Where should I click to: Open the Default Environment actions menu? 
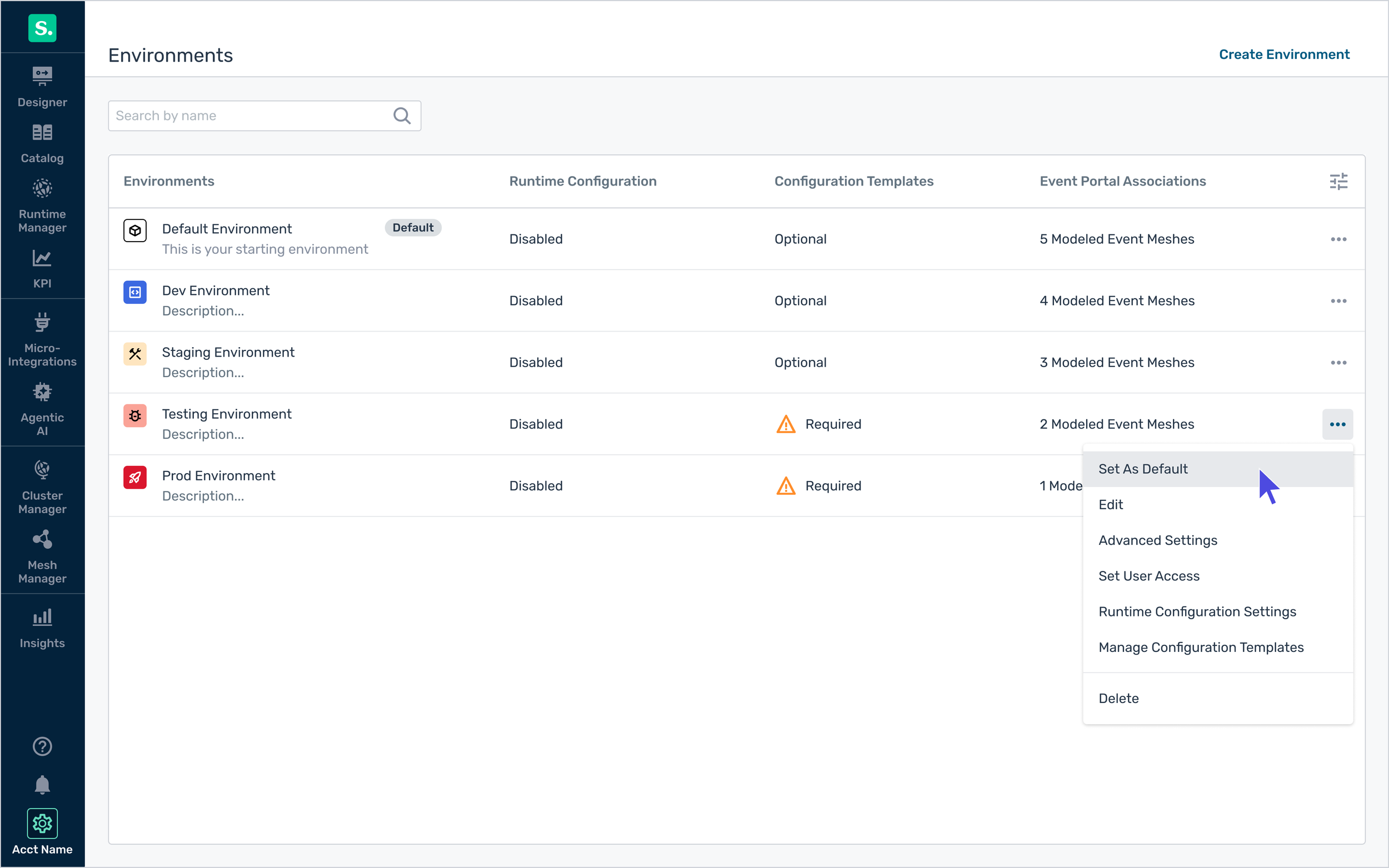click(x=1339, y=239)
